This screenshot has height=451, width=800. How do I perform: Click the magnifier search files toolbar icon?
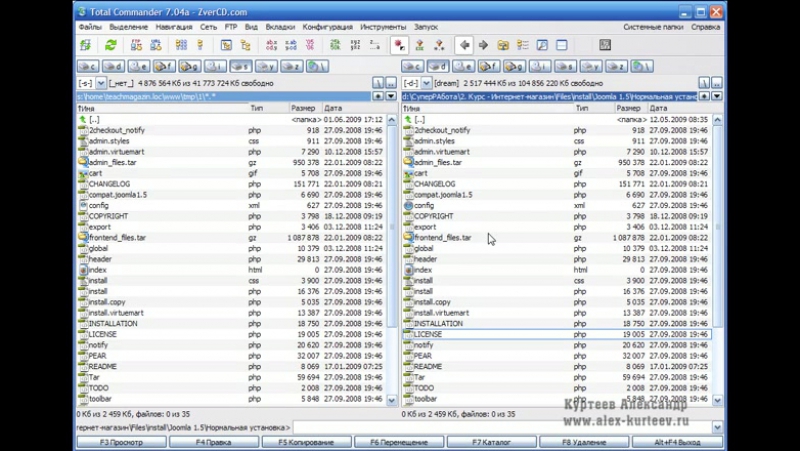pyautogui.click(x=542, y=45)
